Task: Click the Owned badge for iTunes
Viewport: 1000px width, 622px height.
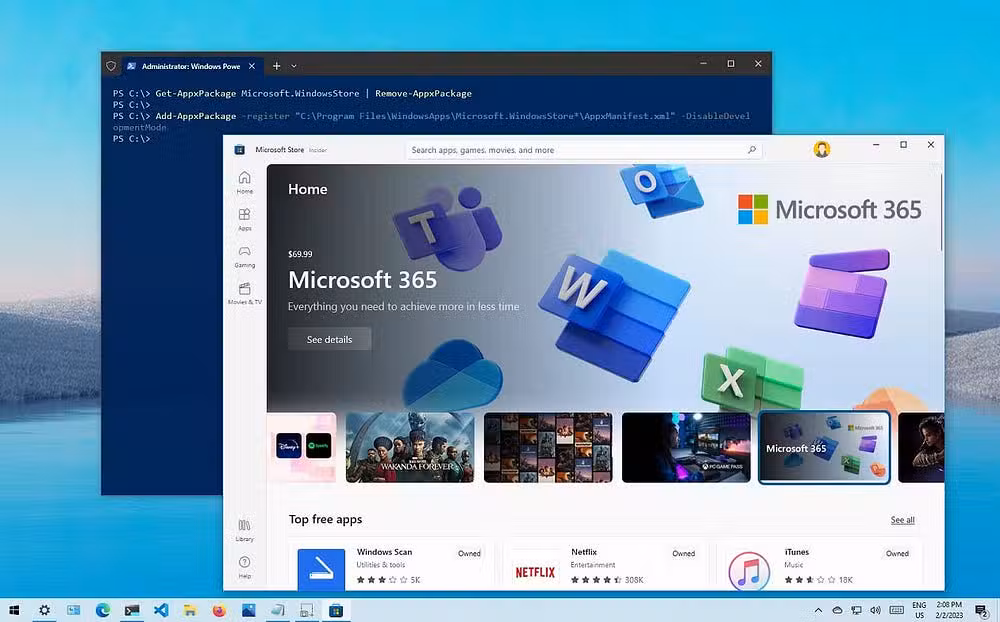Action: 897,553
